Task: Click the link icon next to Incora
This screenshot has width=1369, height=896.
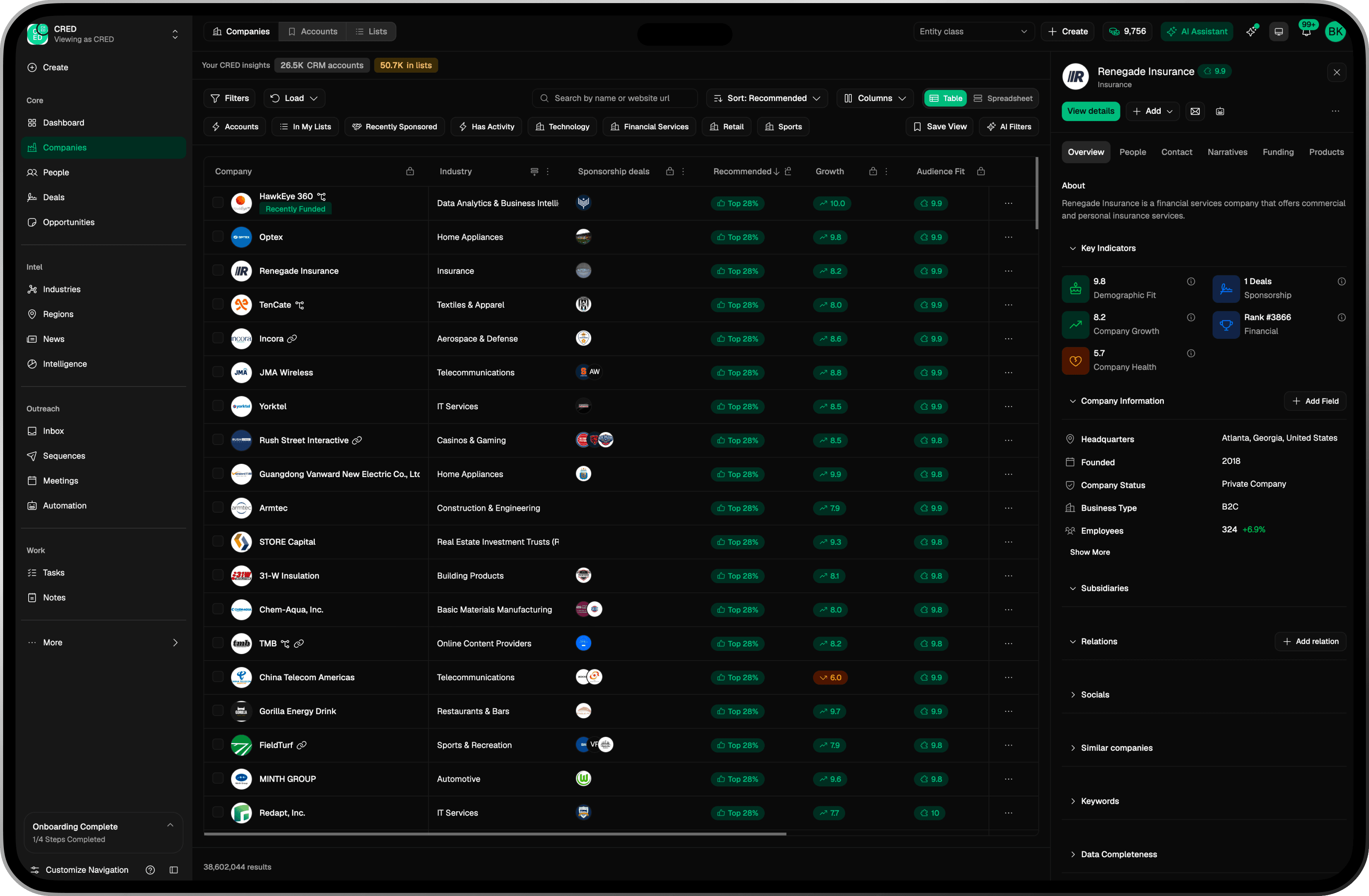Action: click(292, 339)
